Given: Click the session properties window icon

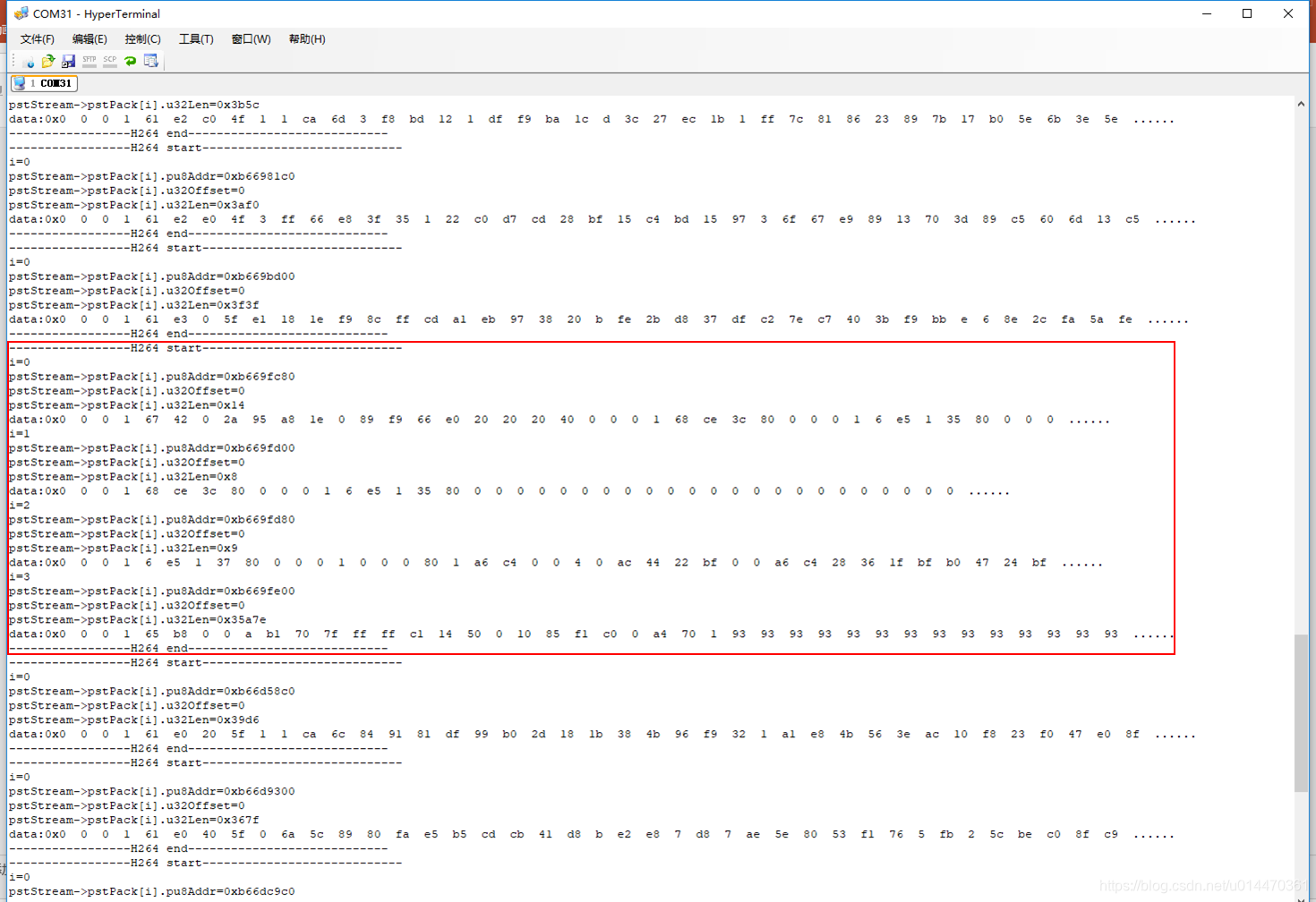Looking at the screenshot, I should pyautogui.click(x=150, y=61).
